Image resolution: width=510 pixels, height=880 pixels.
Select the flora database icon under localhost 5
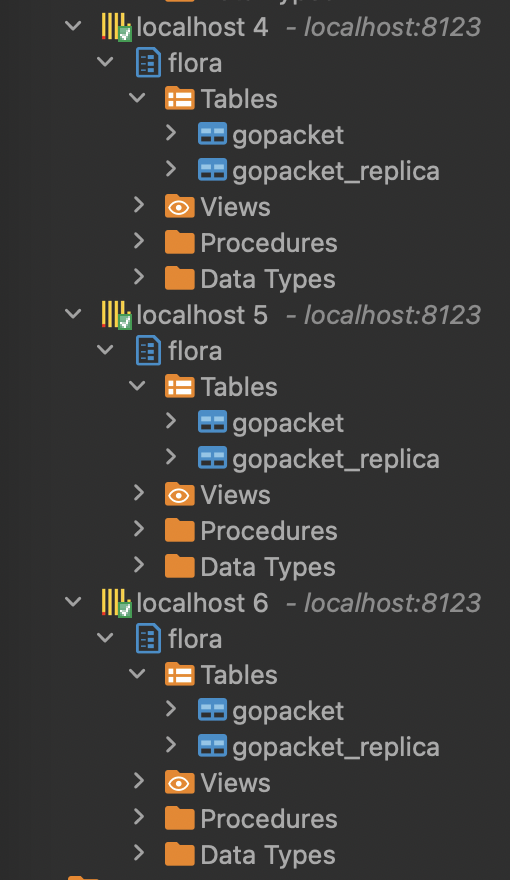point(148,351)
